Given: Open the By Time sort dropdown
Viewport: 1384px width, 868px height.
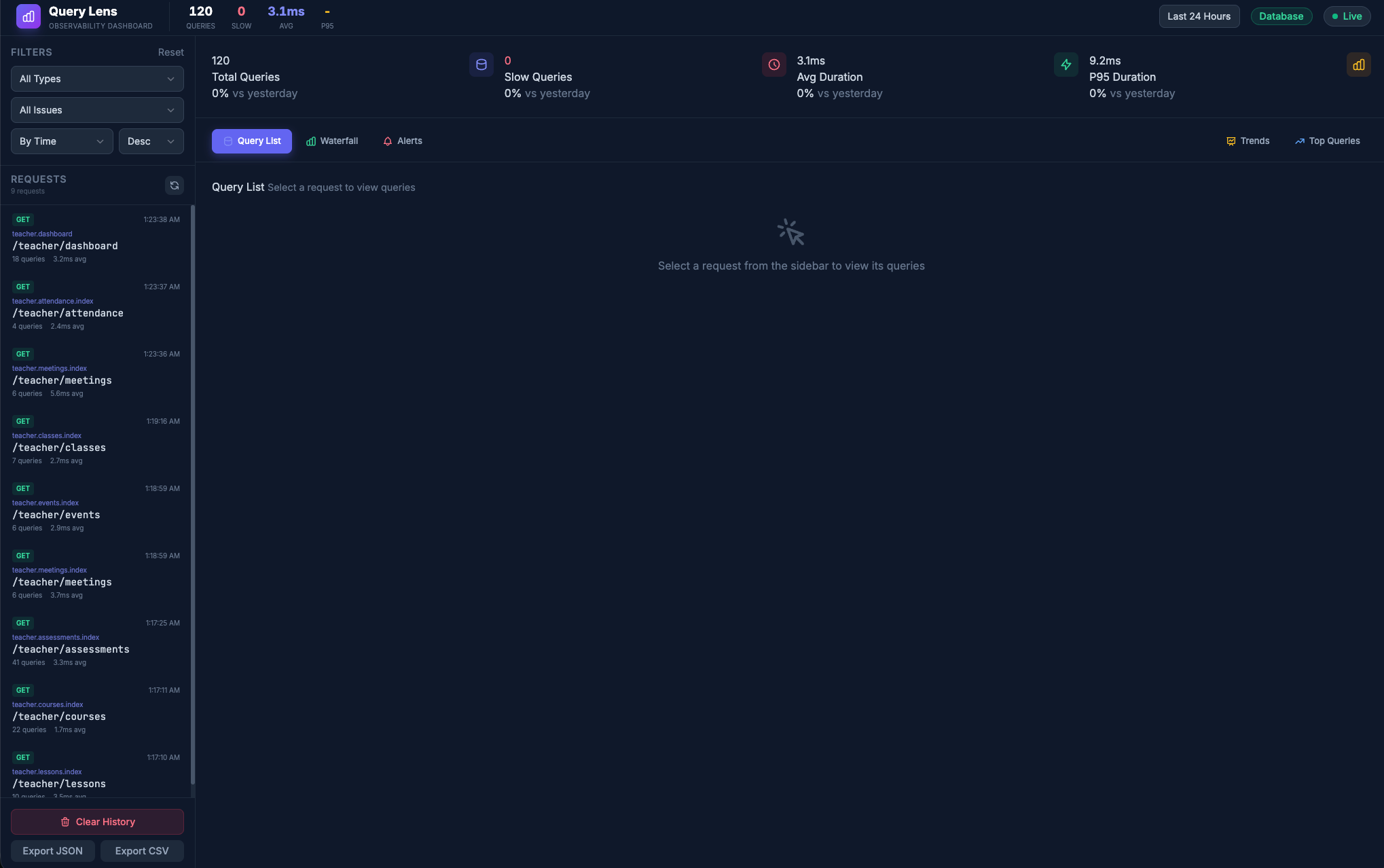Looking at the screenshot, I should coord(61,141).
